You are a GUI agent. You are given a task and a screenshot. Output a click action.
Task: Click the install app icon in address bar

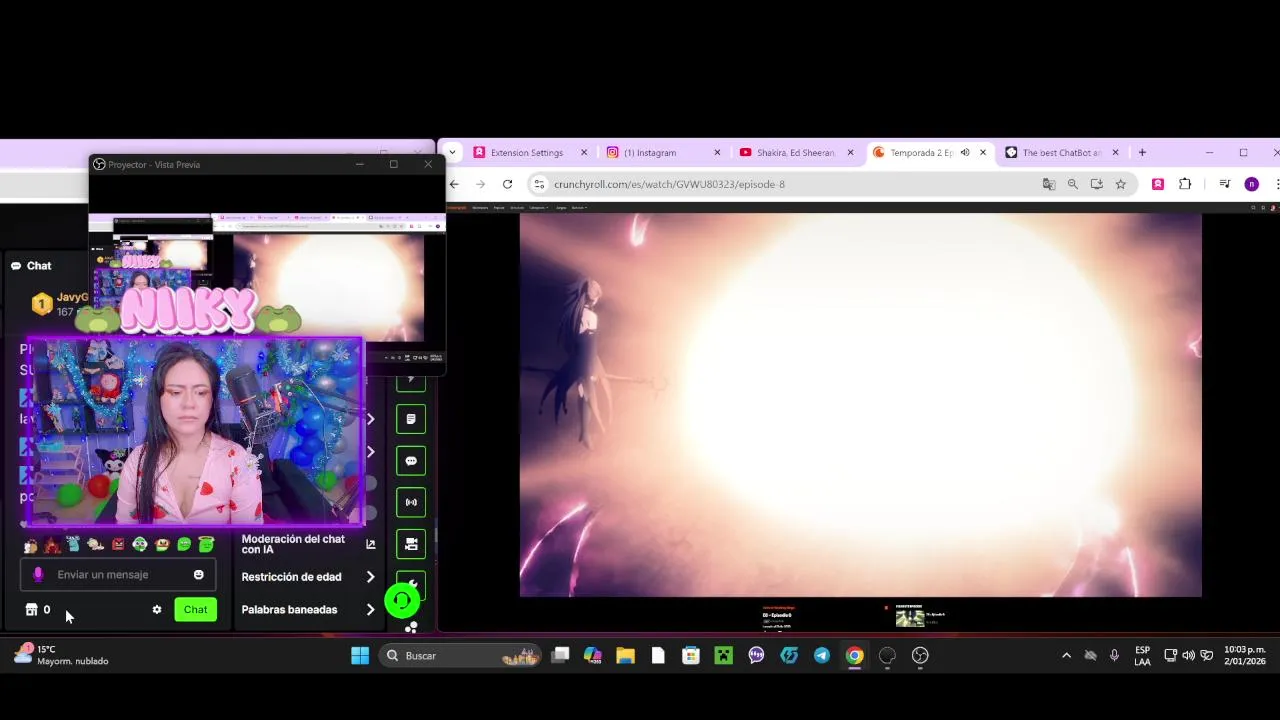pos(1097,184)
